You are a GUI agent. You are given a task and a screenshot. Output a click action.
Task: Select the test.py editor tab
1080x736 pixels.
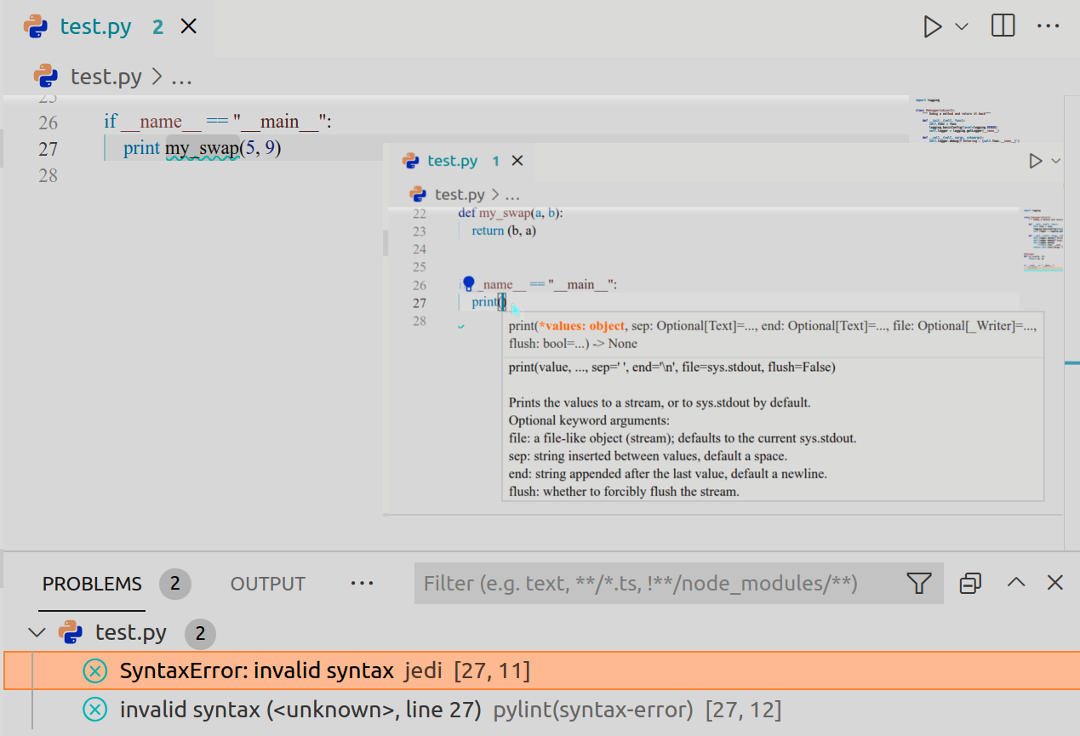95,27
